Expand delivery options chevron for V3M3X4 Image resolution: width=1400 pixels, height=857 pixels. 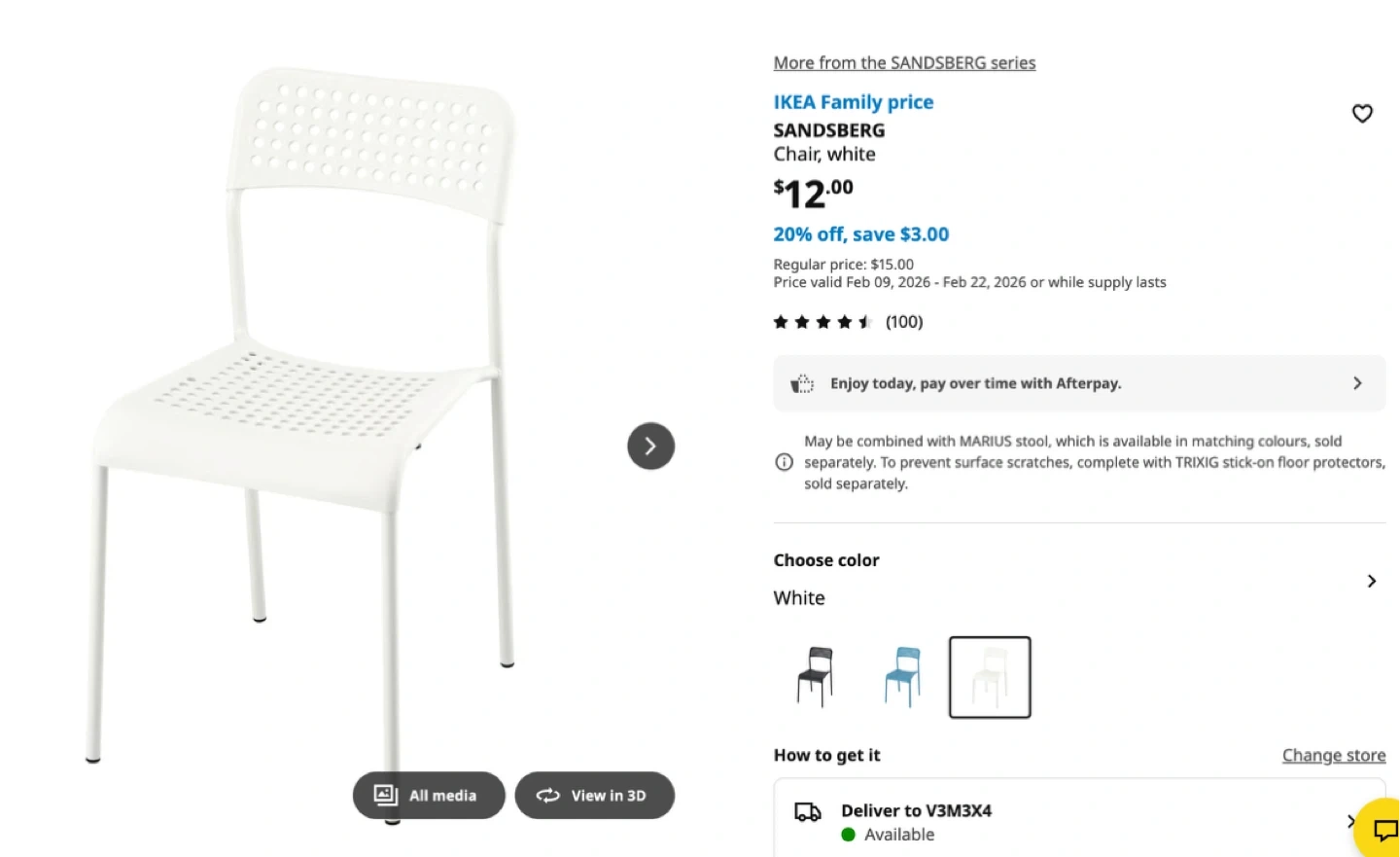(1350, 821)
